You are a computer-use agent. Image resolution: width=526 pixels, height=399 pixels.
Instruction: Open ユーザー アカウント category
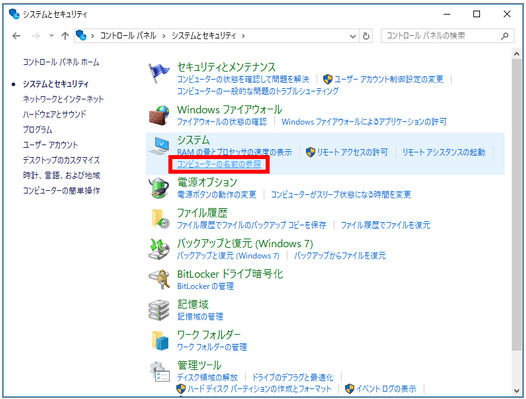tap(50, 145)
